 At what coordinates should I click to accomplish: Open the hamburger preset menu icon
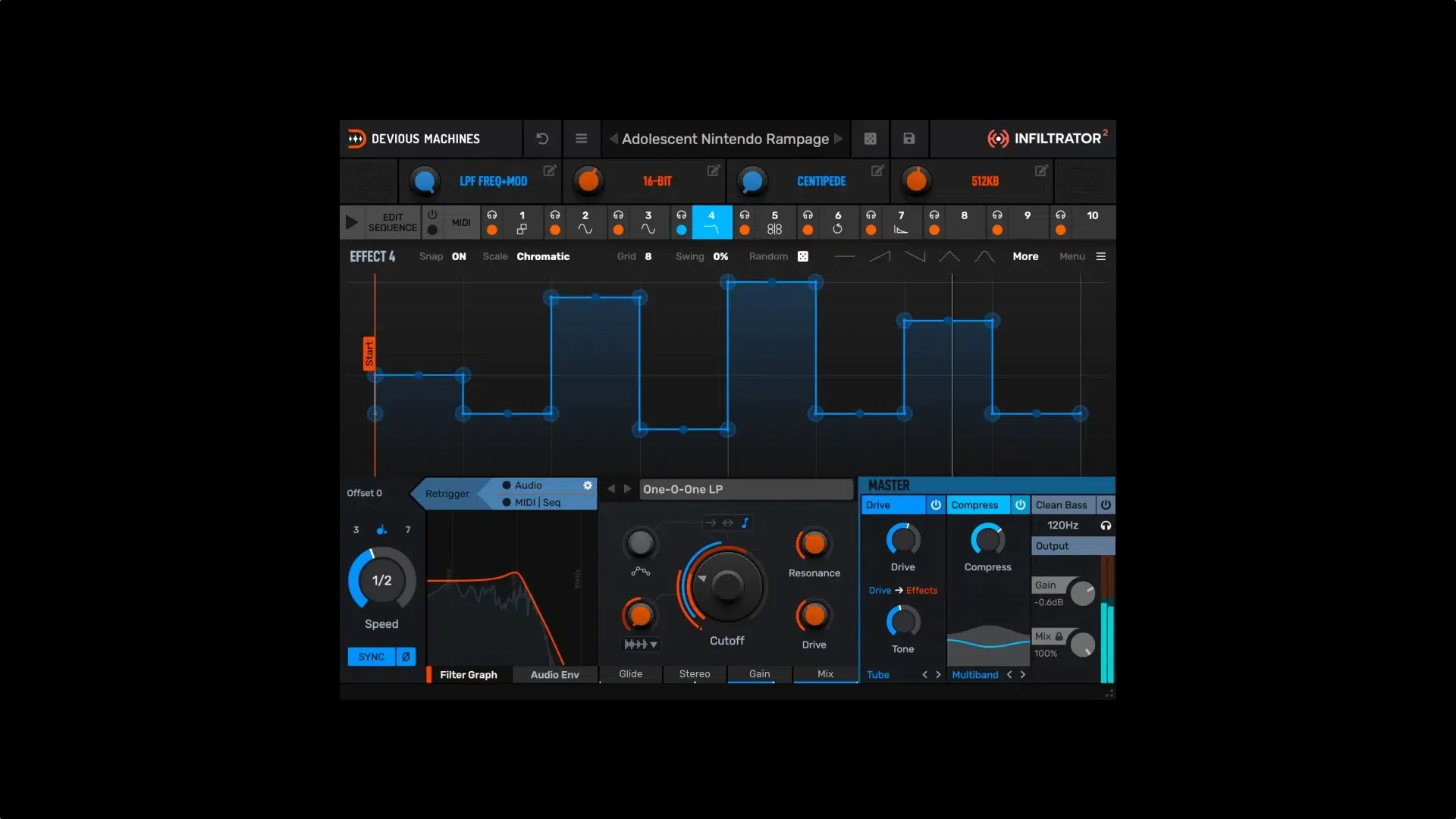click(581, 139)
